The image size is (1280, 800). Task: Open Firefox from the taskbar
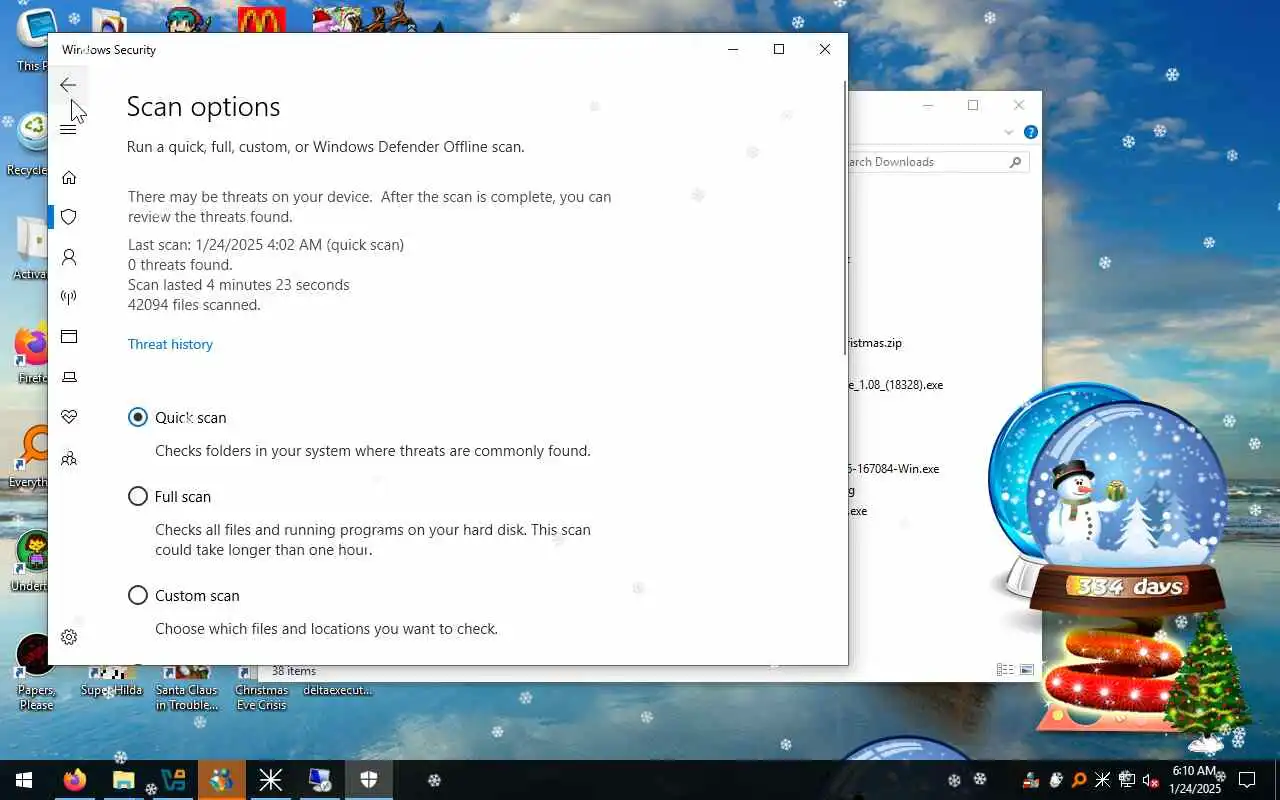pos(75,780)
